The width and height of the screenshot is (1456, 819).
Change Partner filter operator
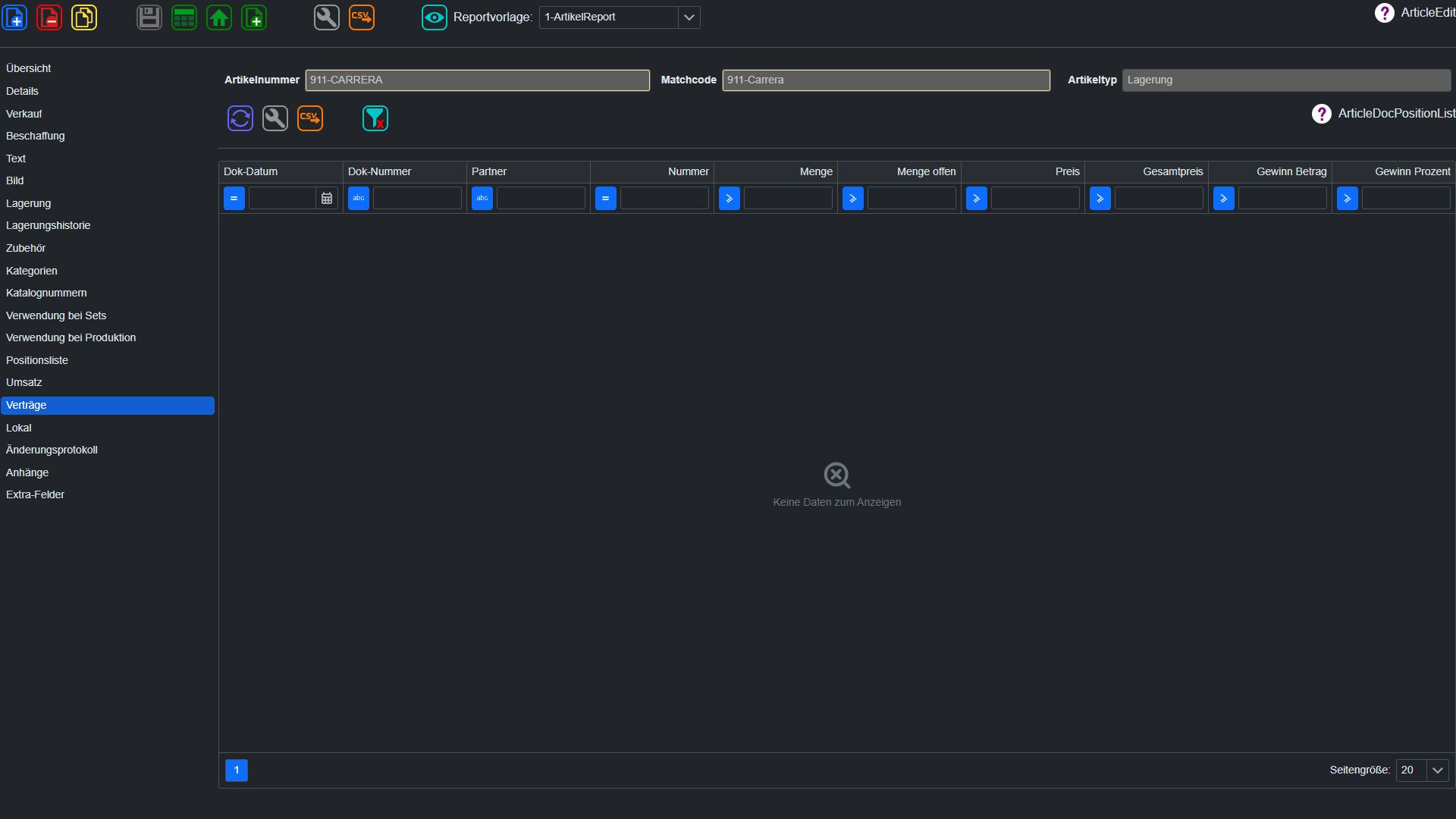point(482,198)
